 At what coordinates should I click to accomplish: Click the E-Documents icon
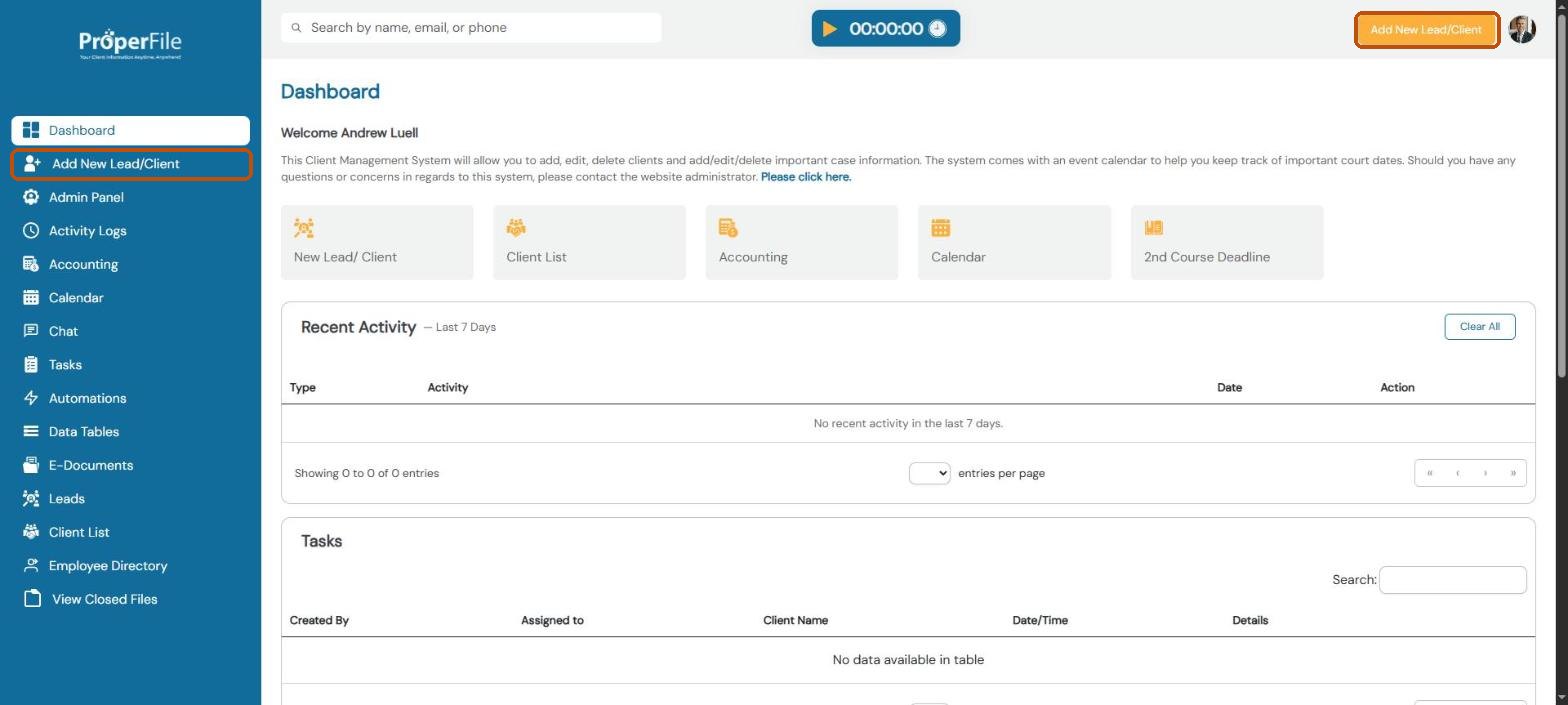pyautogui.click(x=31, y=465)
